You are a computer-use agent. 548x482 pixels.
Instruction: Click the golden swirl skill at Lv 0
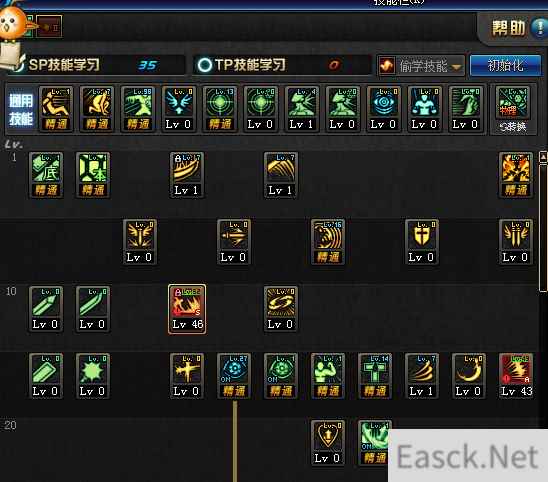coord(281,309)
